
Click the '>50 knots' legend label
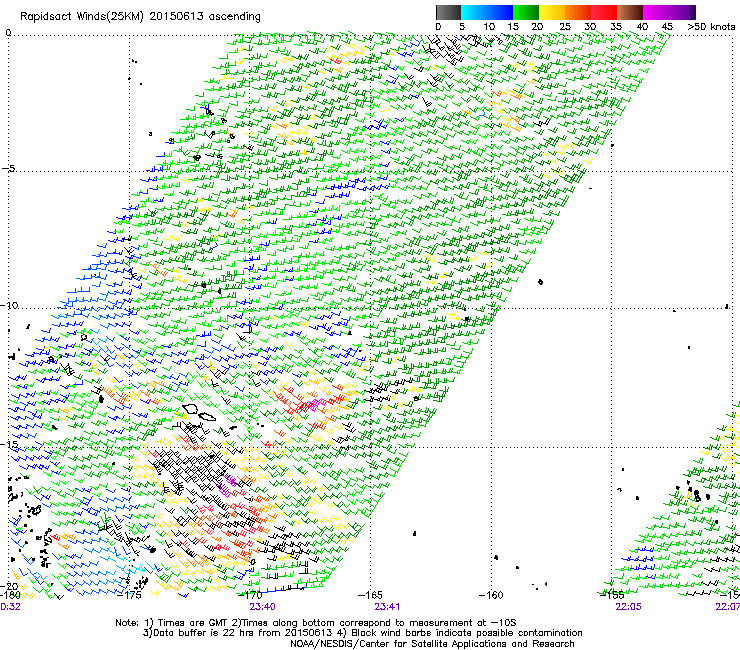[x=711, y=27]
